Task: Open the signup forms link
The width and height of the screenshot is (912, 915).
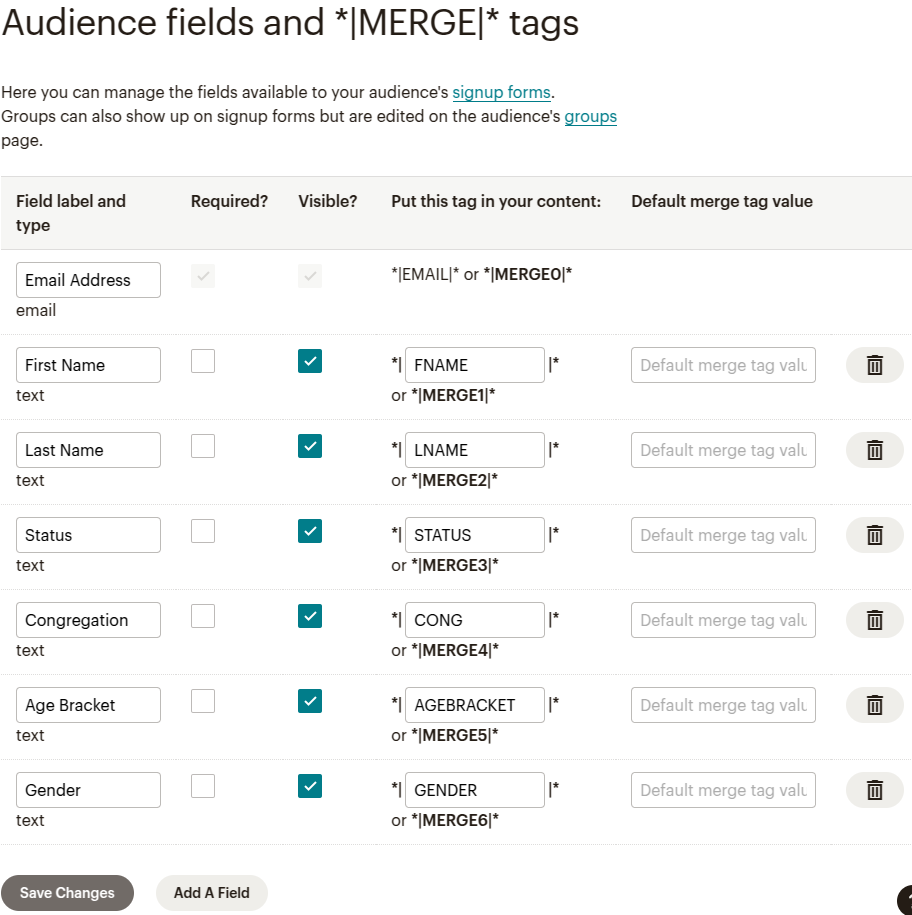Action: (x=501, y=92)
